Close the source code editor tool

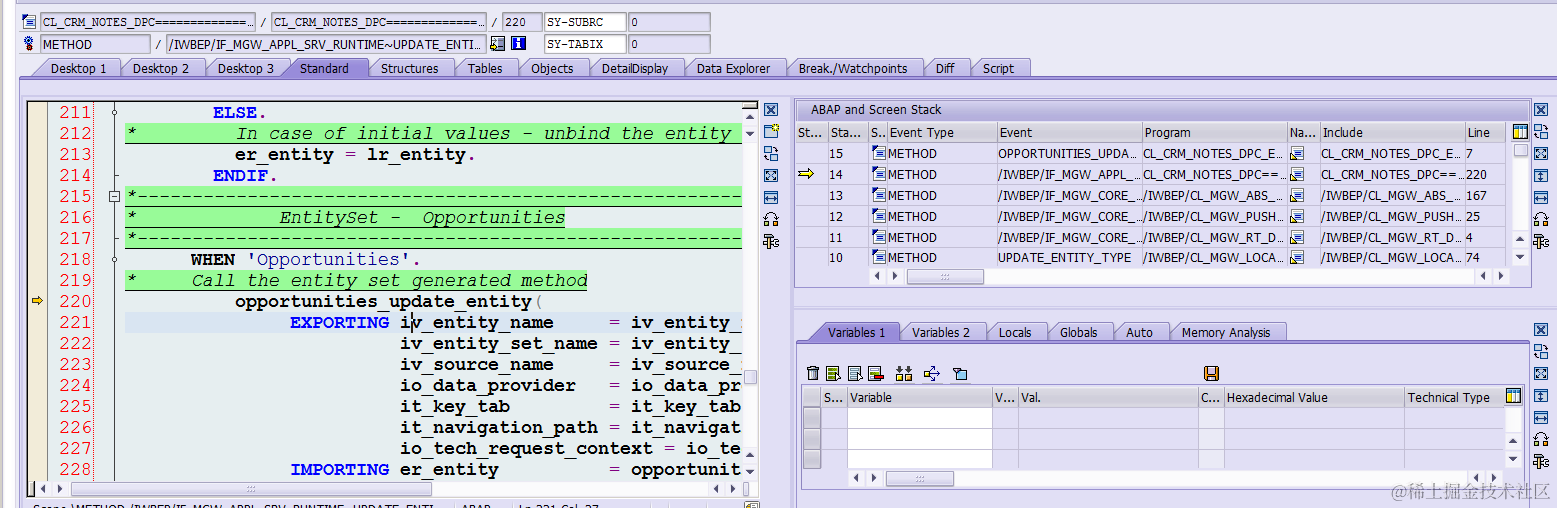click(771, 110)
